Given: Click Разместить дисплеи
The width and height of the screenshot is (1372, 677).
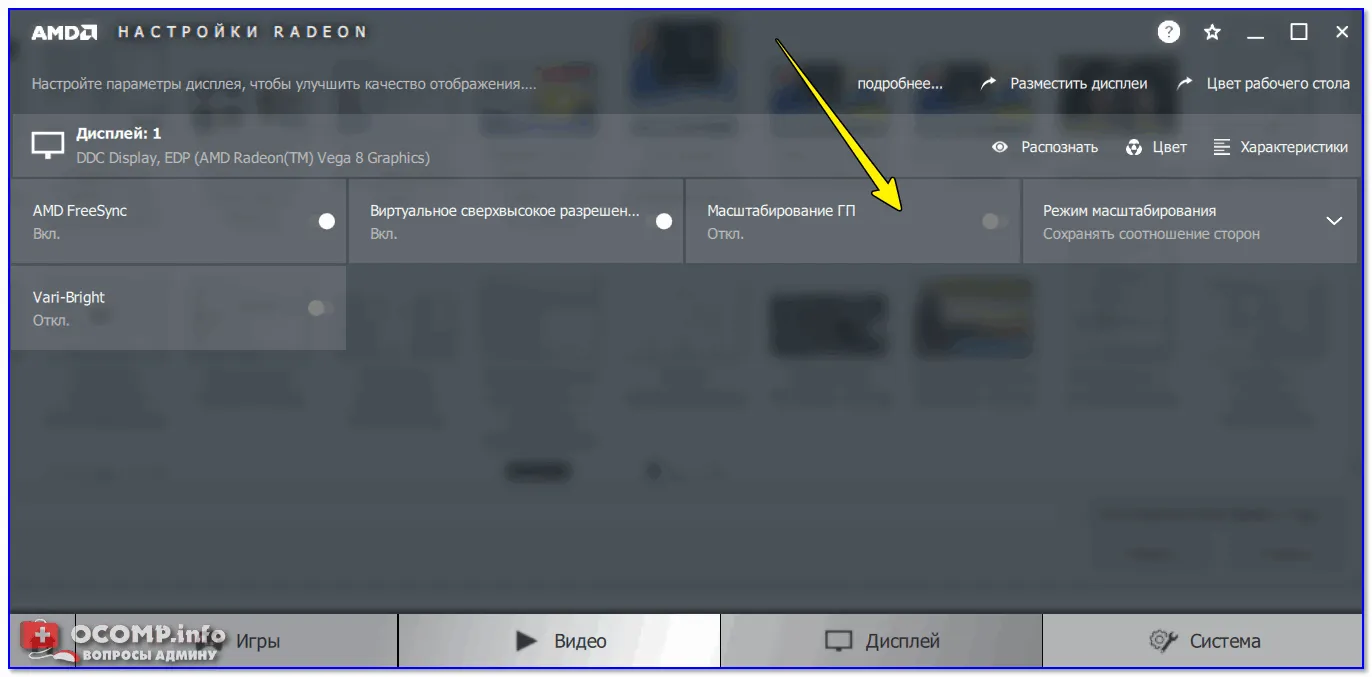Looking at the screenshot, I should pos(1079,84).
